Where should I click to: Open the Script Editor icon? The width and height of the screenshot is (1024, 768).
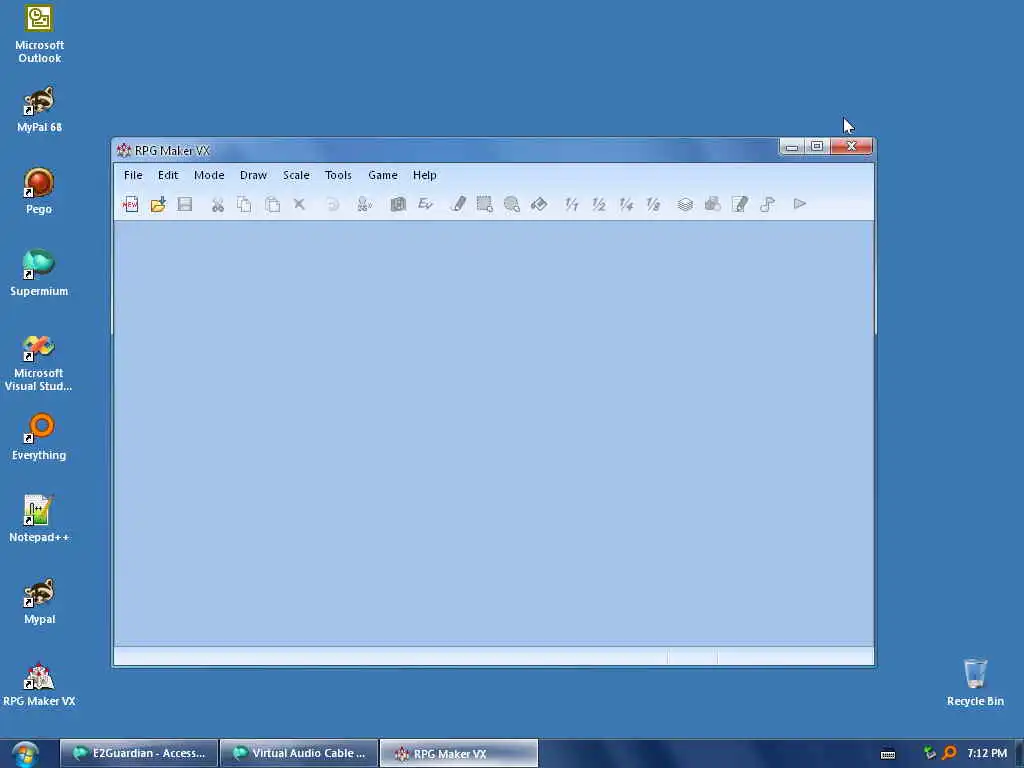[x=740, y=204]
